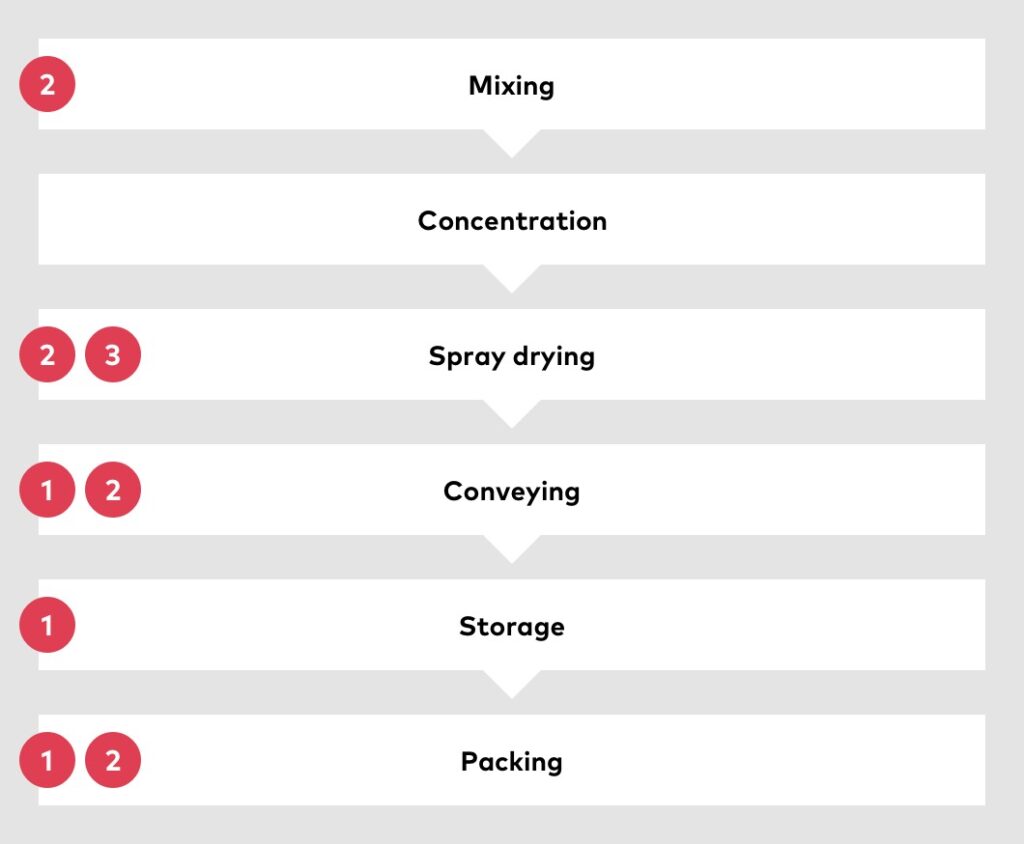
Task: Click badge 2 in the Packing row
Action: 113,760
